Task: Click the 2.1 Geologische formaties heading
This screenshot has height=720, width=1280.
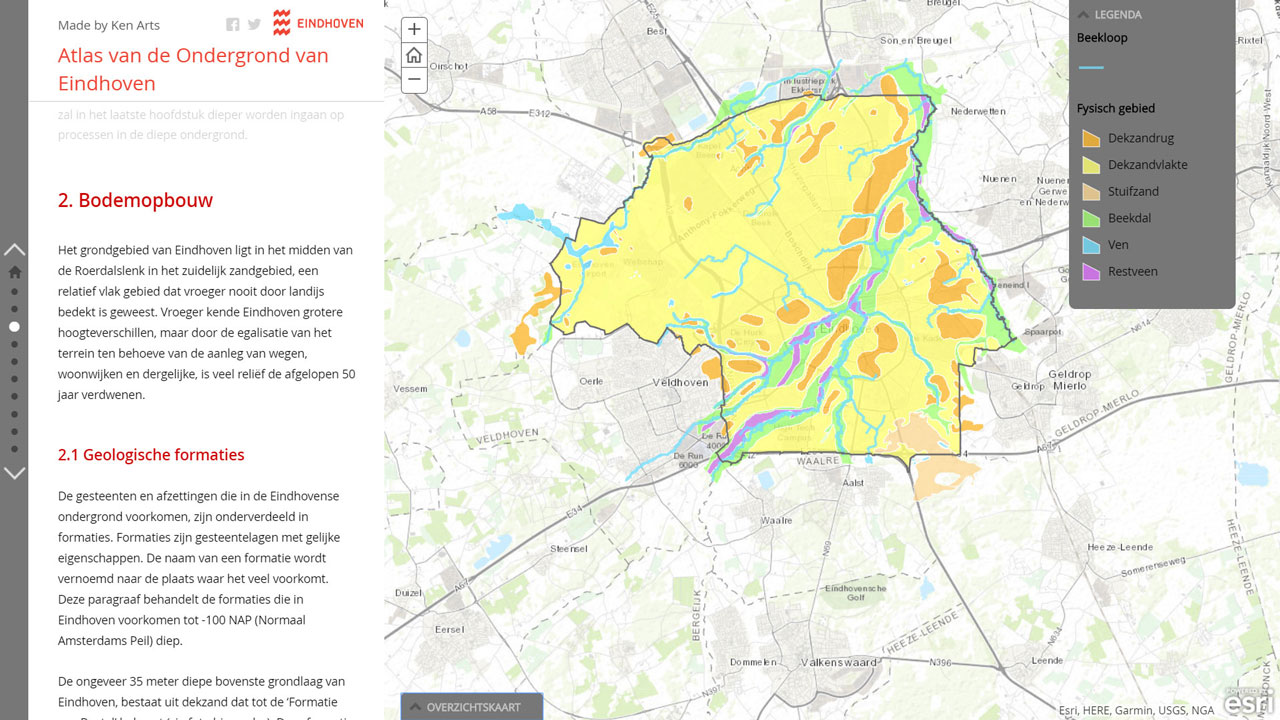Action: (x=151, y=455)
